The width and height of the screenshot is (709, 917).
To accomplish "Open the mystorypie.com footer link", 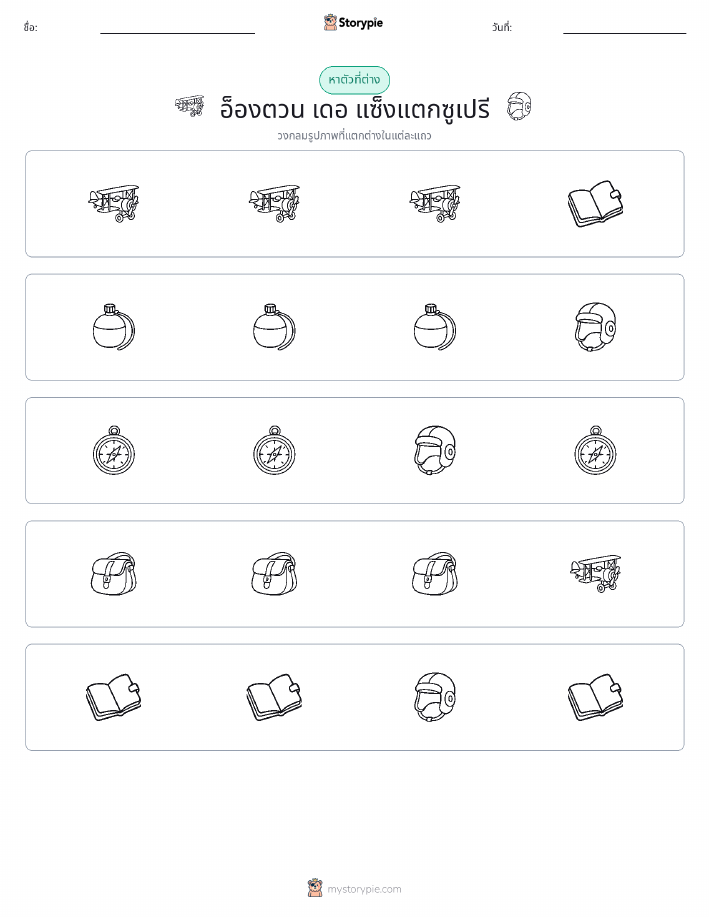I will coord(354,888).
